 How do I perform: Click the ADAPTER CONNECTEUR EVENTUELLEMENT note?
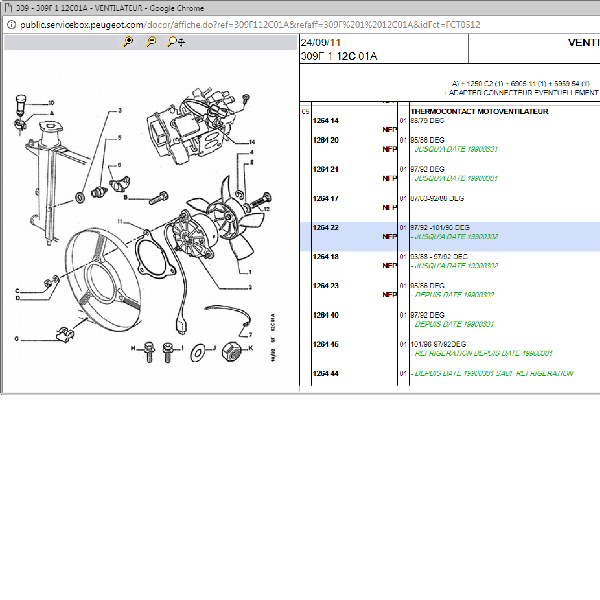tap(522, 93)
